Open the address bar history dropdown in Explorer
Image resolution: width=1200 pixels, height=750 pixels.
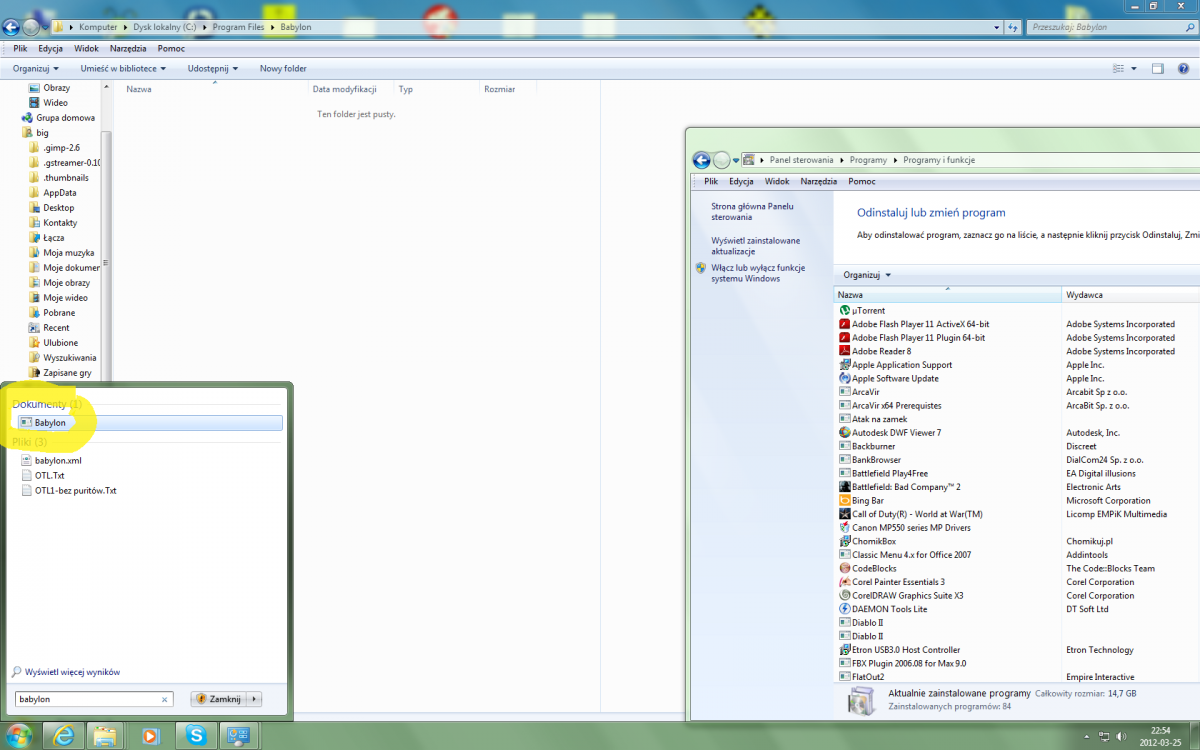click(x=998, y=27)
